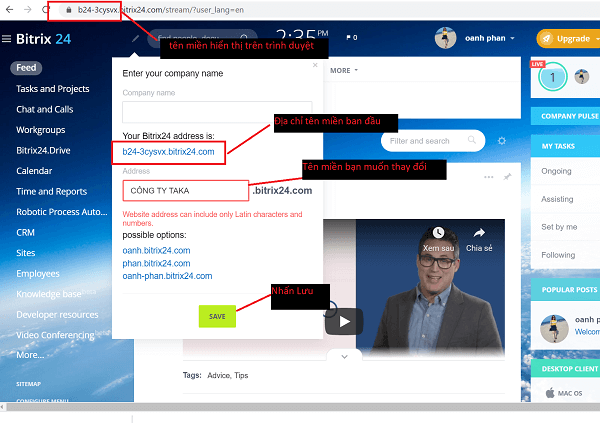Open Knowledge base item
This screenshot has width=600, height=423.
(49, 294)
